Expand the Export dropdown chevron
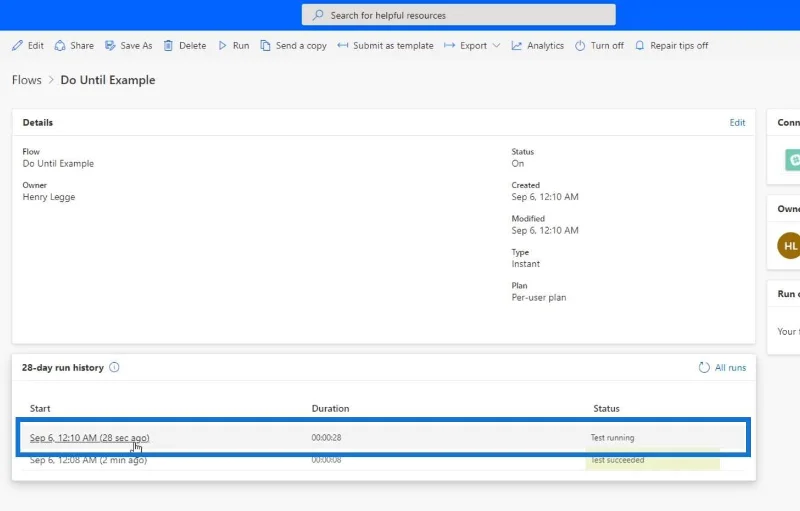Viewport: 800px width, 511px height. (496, 45)
